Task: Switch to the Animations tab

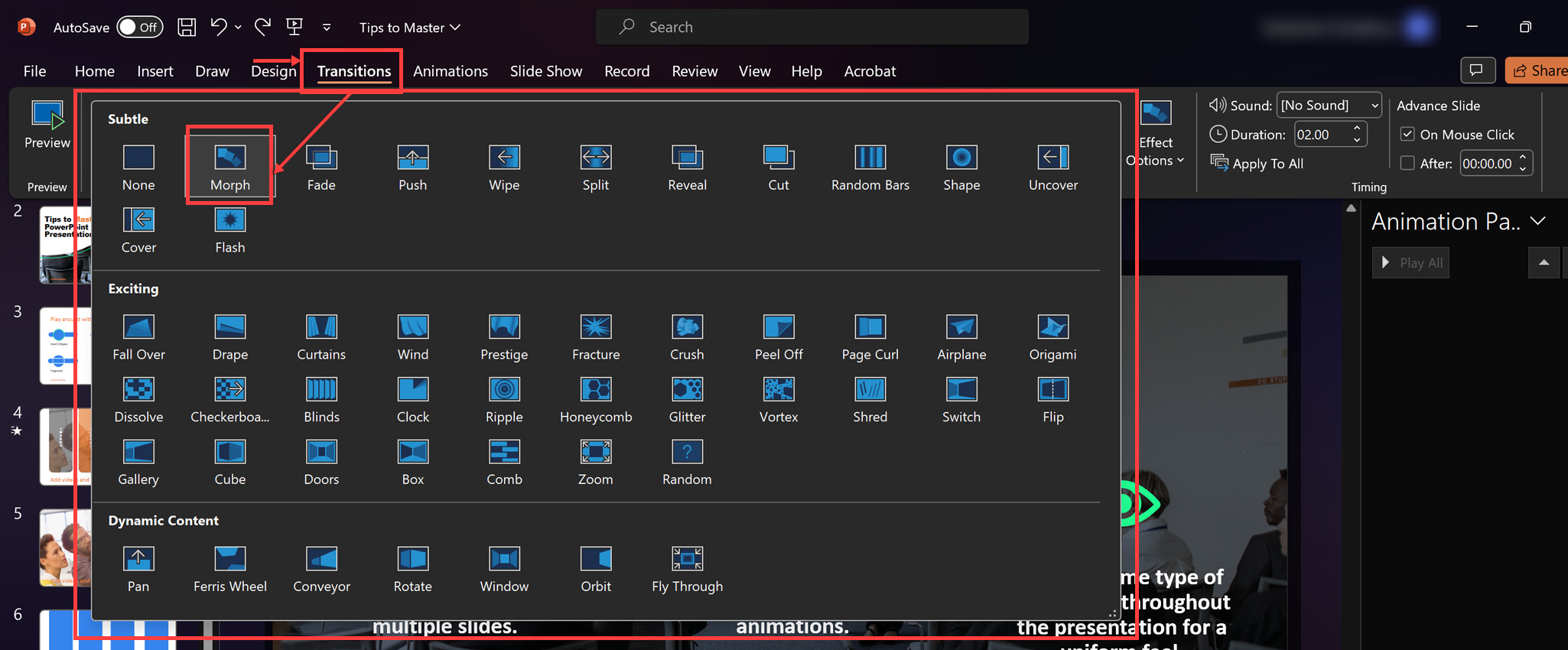Action: [450, 71]
